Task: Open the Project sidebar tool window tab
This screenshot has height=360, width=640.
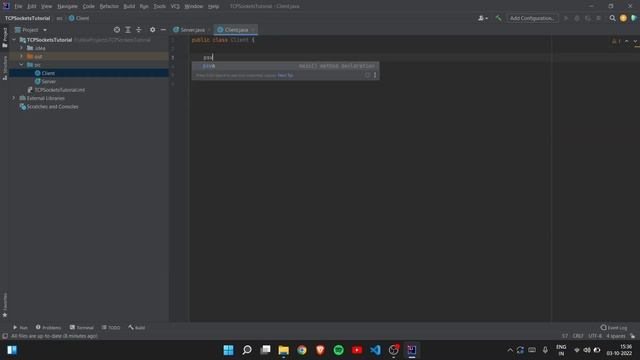Action: 5,38
